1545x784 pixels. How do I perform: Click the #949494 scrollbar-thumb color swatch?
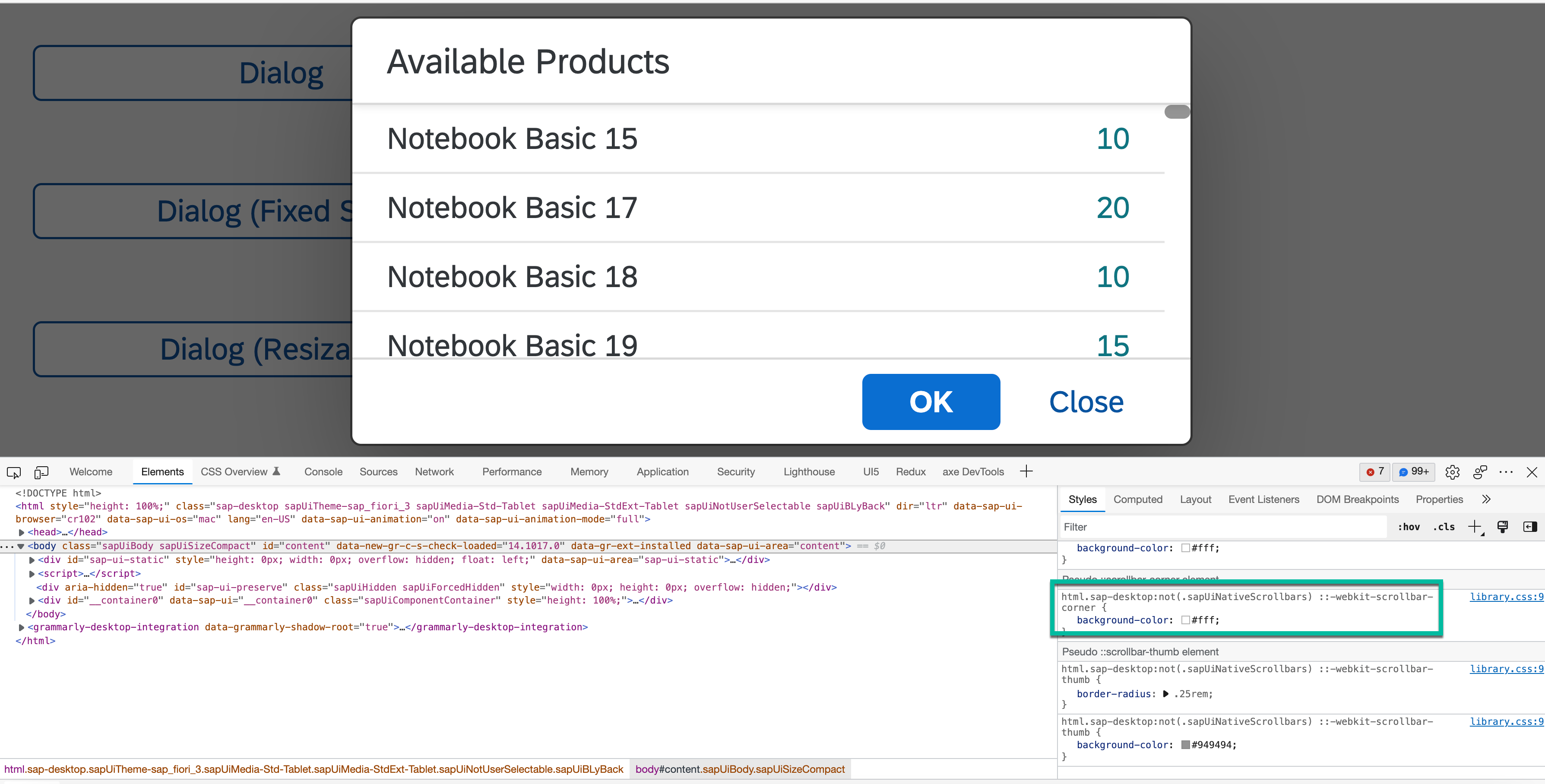coord(1185,745)
